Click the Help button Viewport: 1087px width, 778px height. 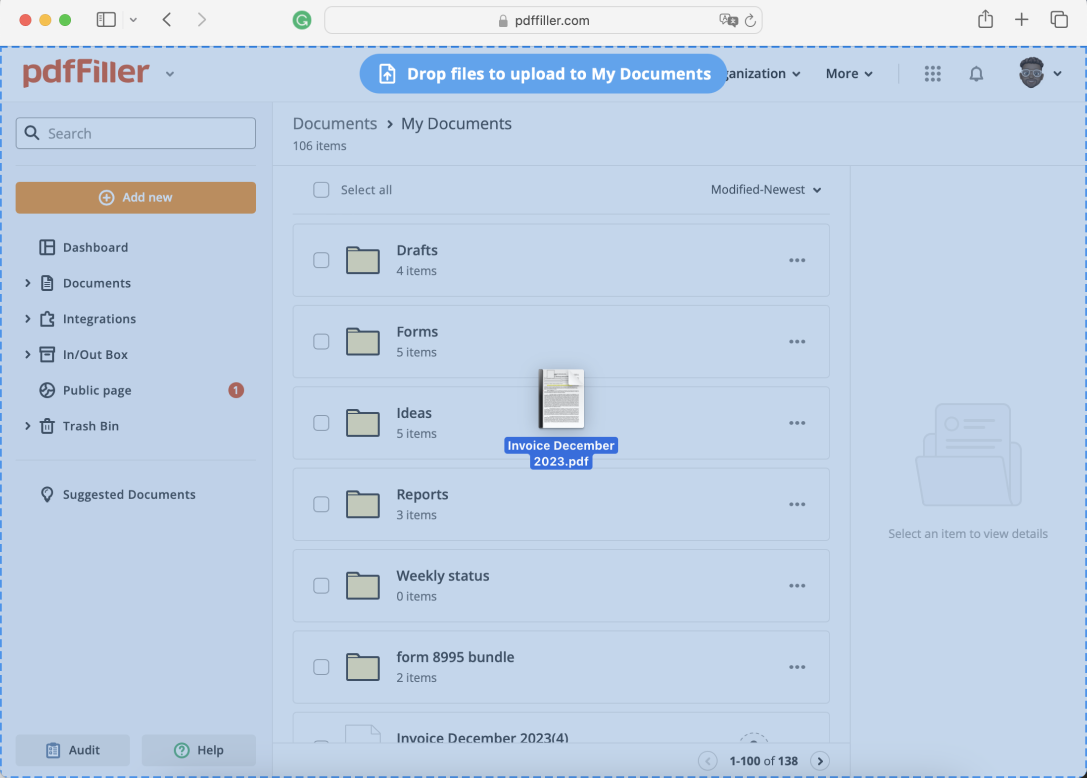coord(198,750)
